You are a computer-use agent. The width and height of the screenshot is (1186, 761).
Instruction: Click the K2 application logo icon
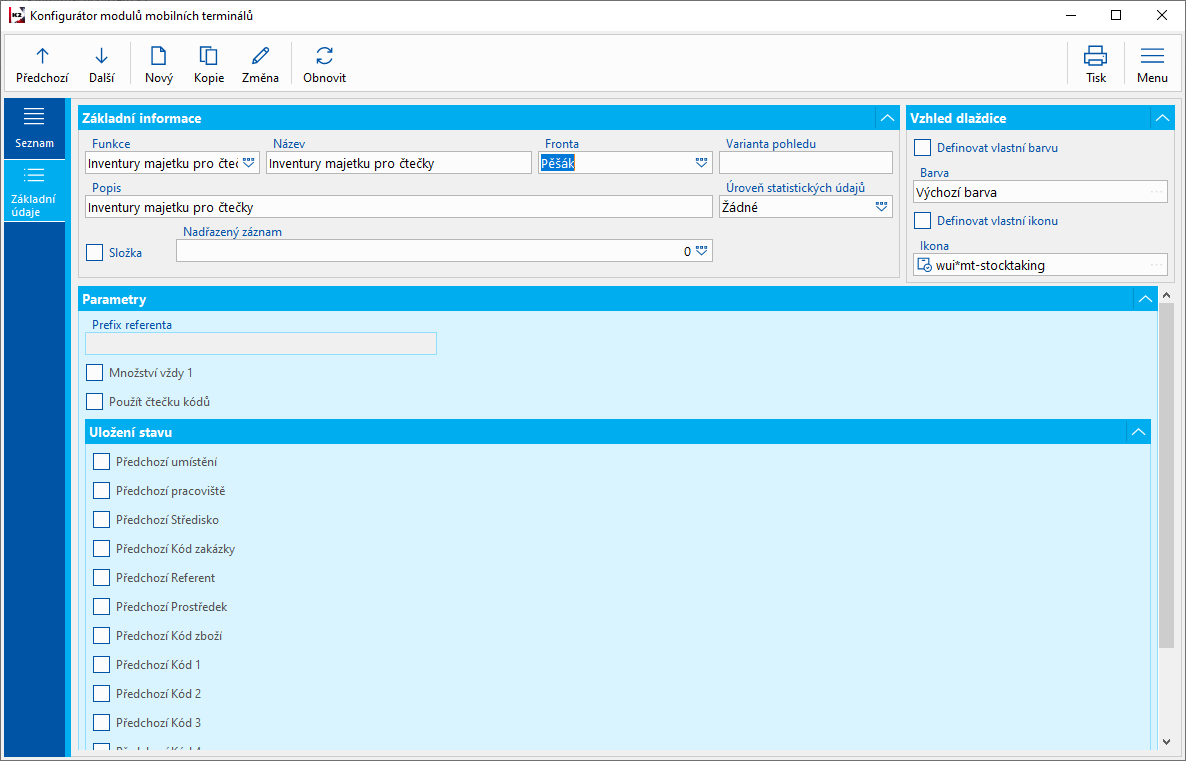[x=17, y=15]
